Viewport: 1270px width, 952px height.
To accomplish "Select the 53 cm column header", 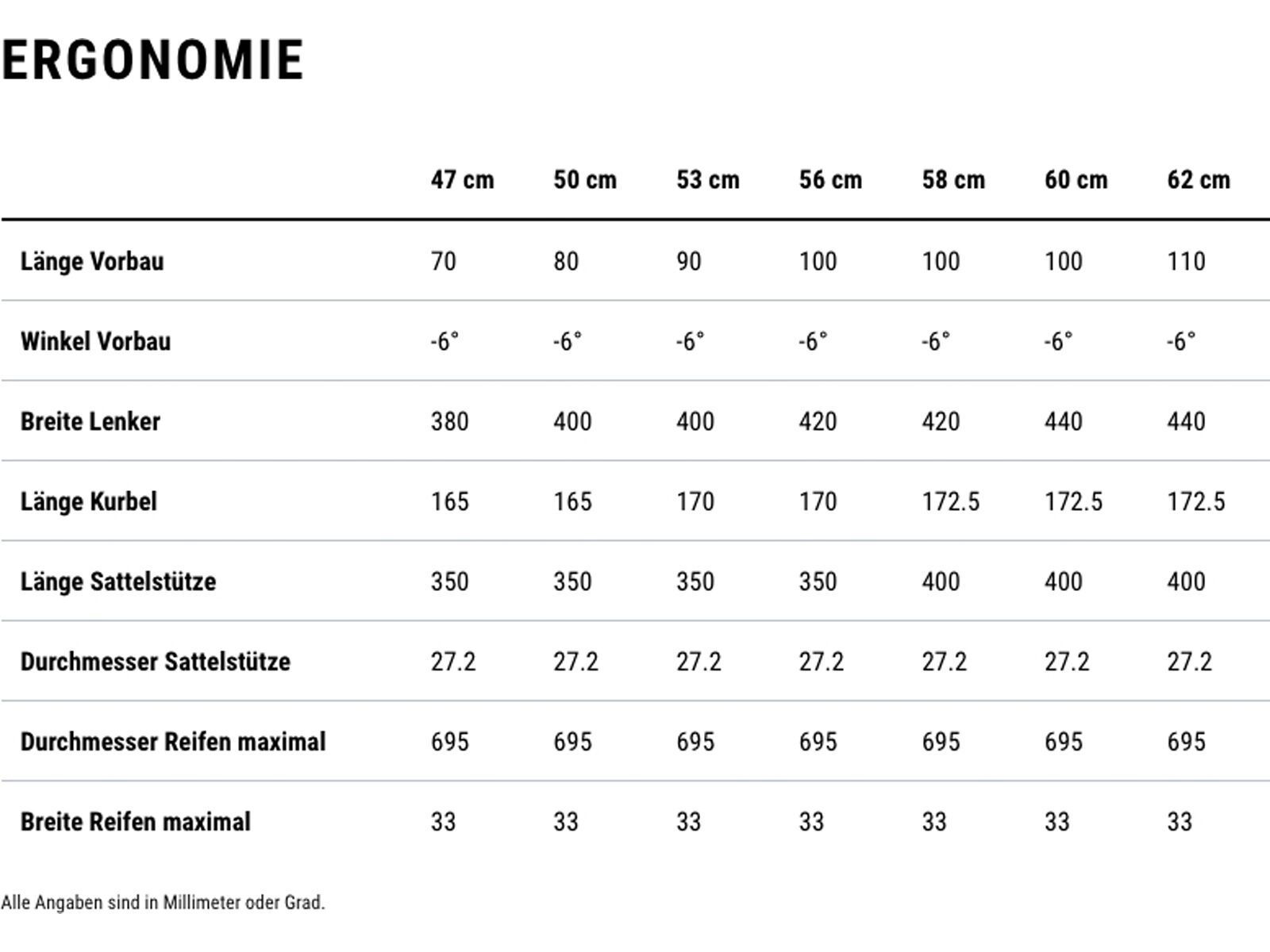I will (x=708, y=180).
